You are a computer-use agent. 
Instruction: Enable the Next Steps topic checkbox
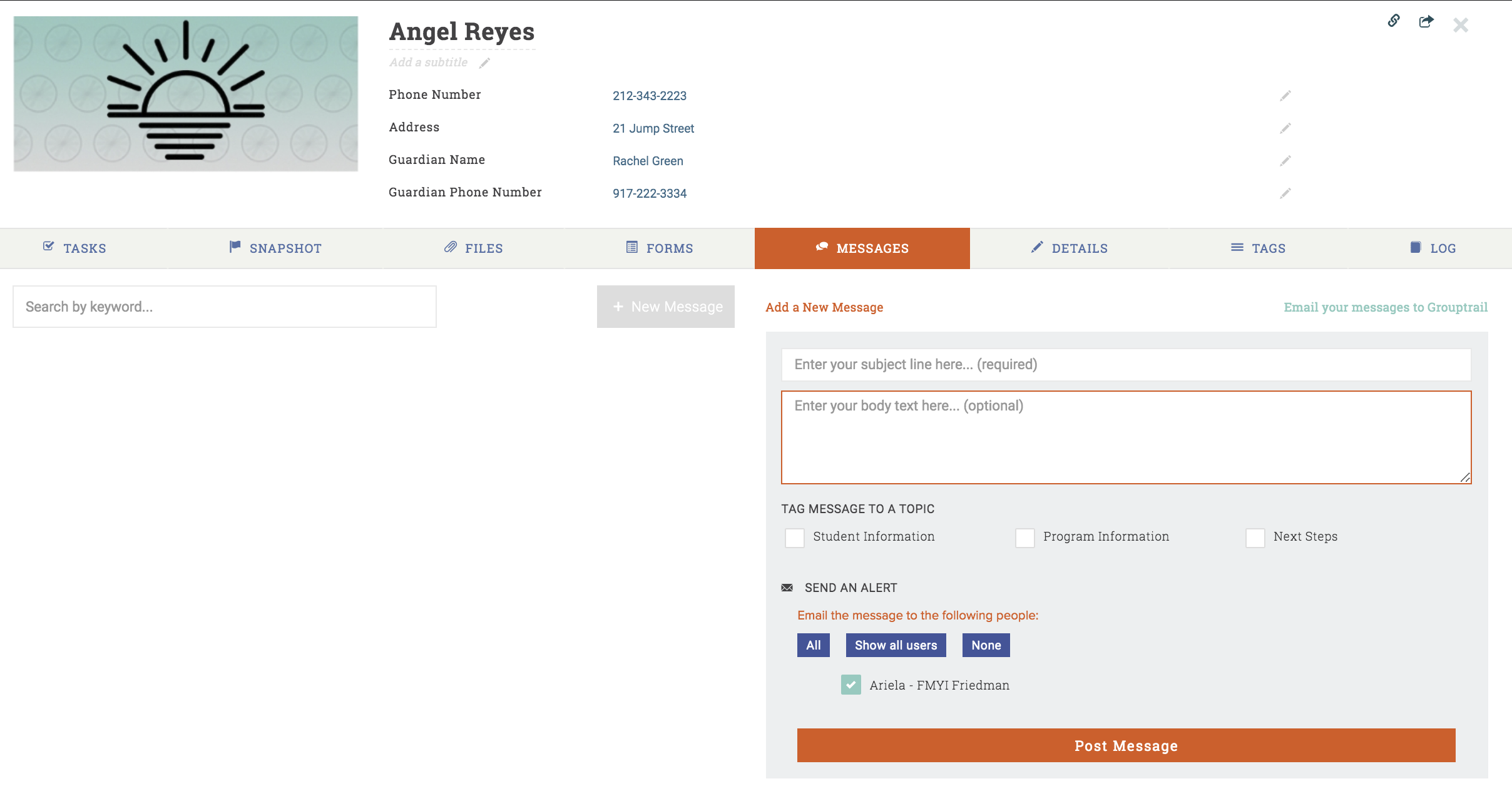coord(1255,538)
